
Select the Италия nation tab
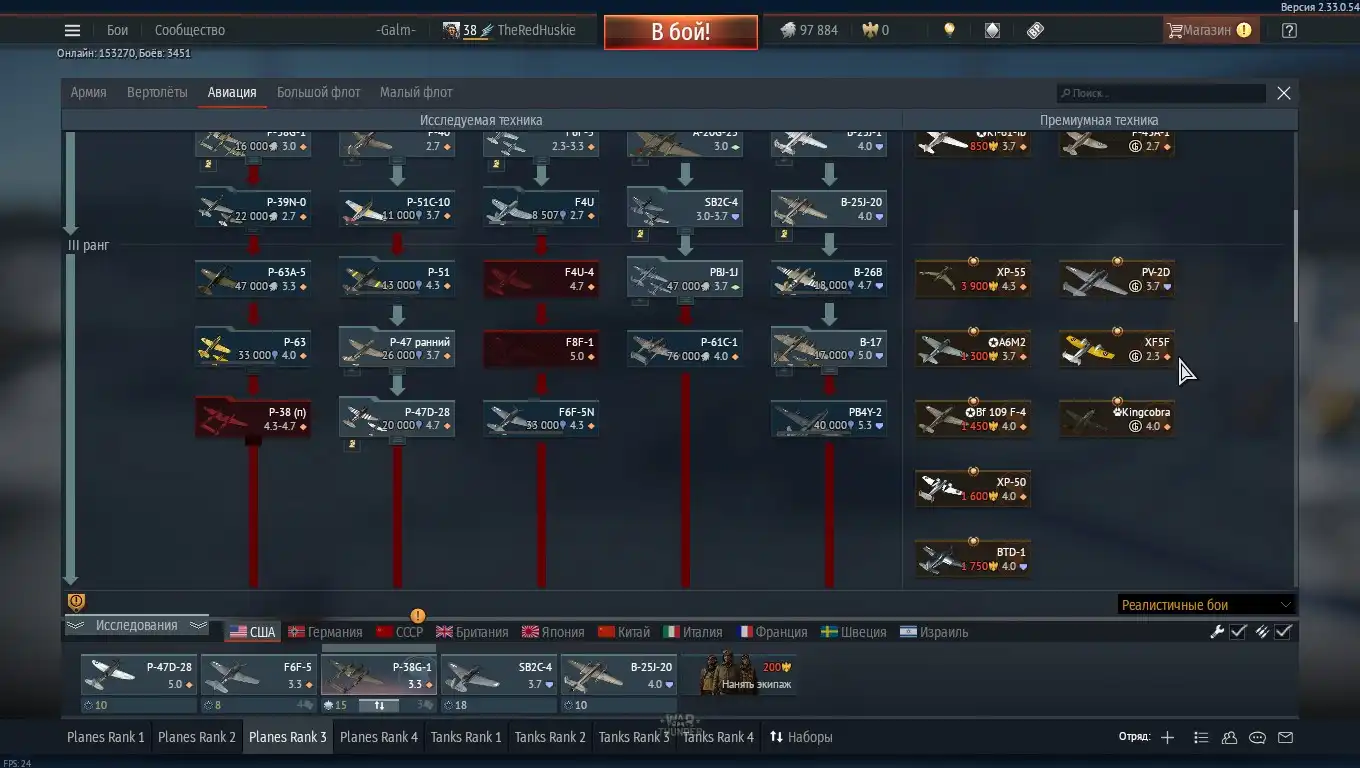[x=692, y=632]
